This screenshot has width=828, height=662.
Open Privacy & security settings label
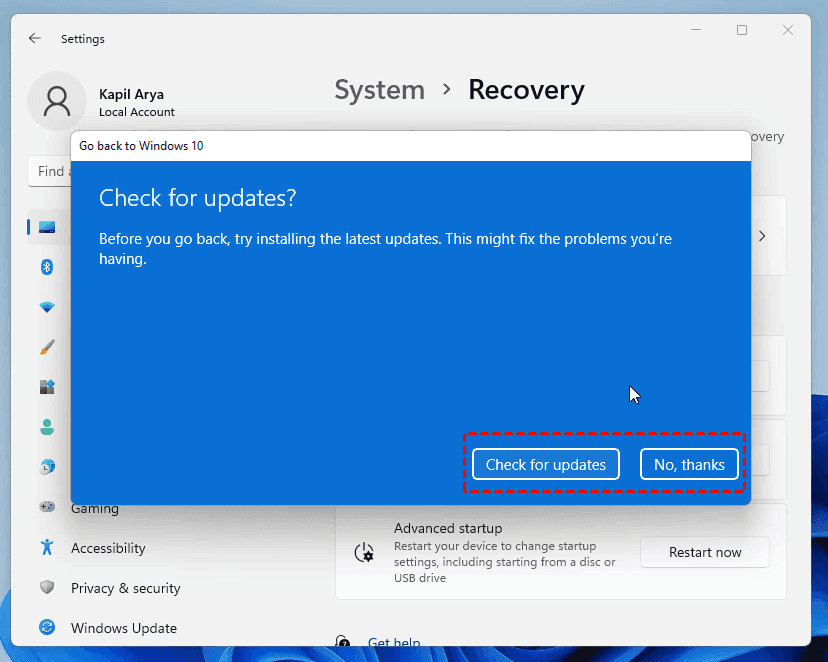(x=126, y=588)
